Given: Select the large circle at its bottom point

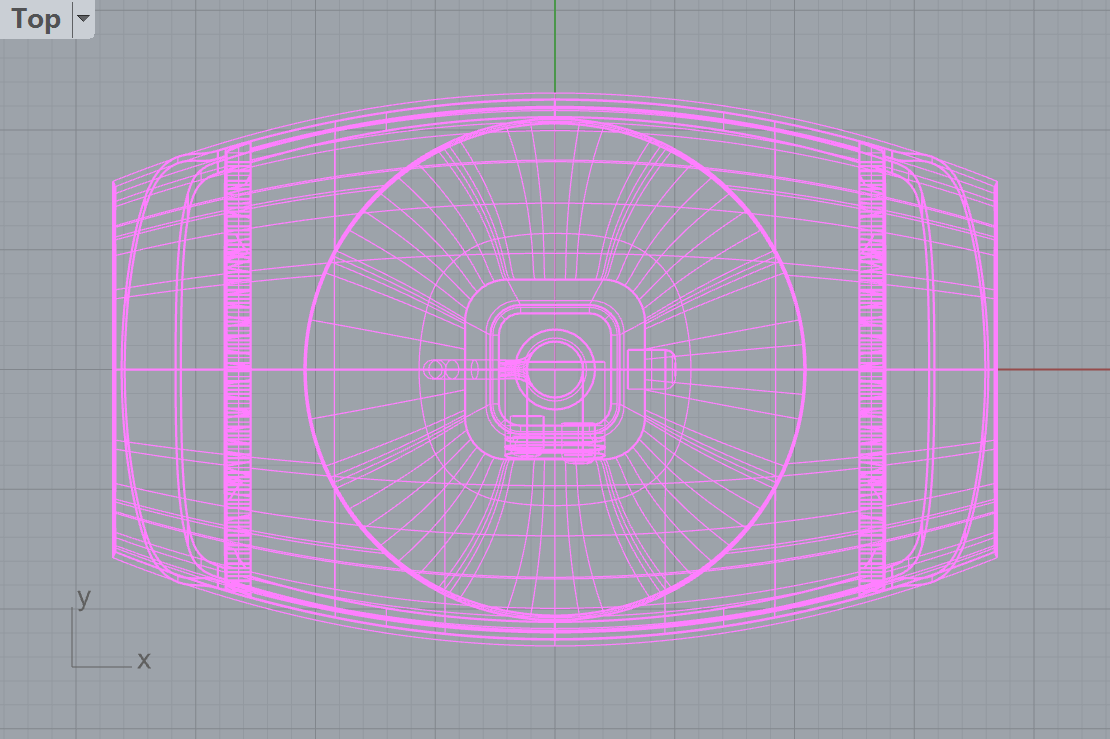Looking at the screenshot, I should 555,619.
